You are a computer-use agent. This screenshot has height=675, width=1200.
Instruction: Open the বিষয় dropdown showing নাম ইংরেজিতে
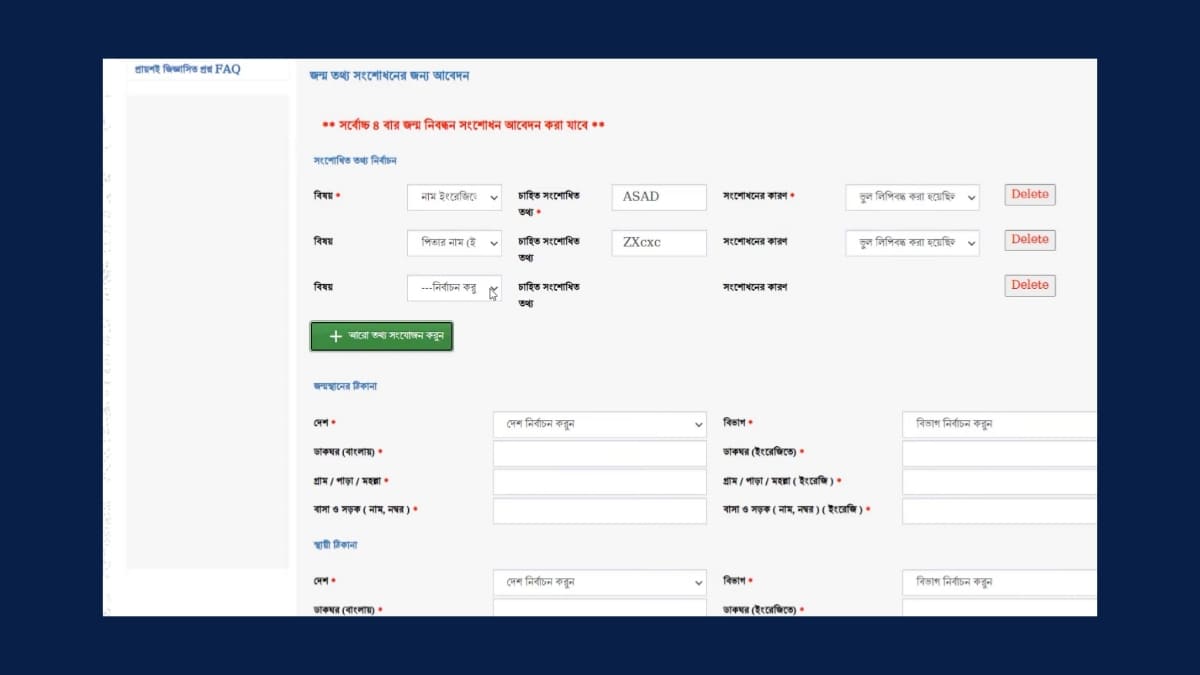[x=454, y=197]
